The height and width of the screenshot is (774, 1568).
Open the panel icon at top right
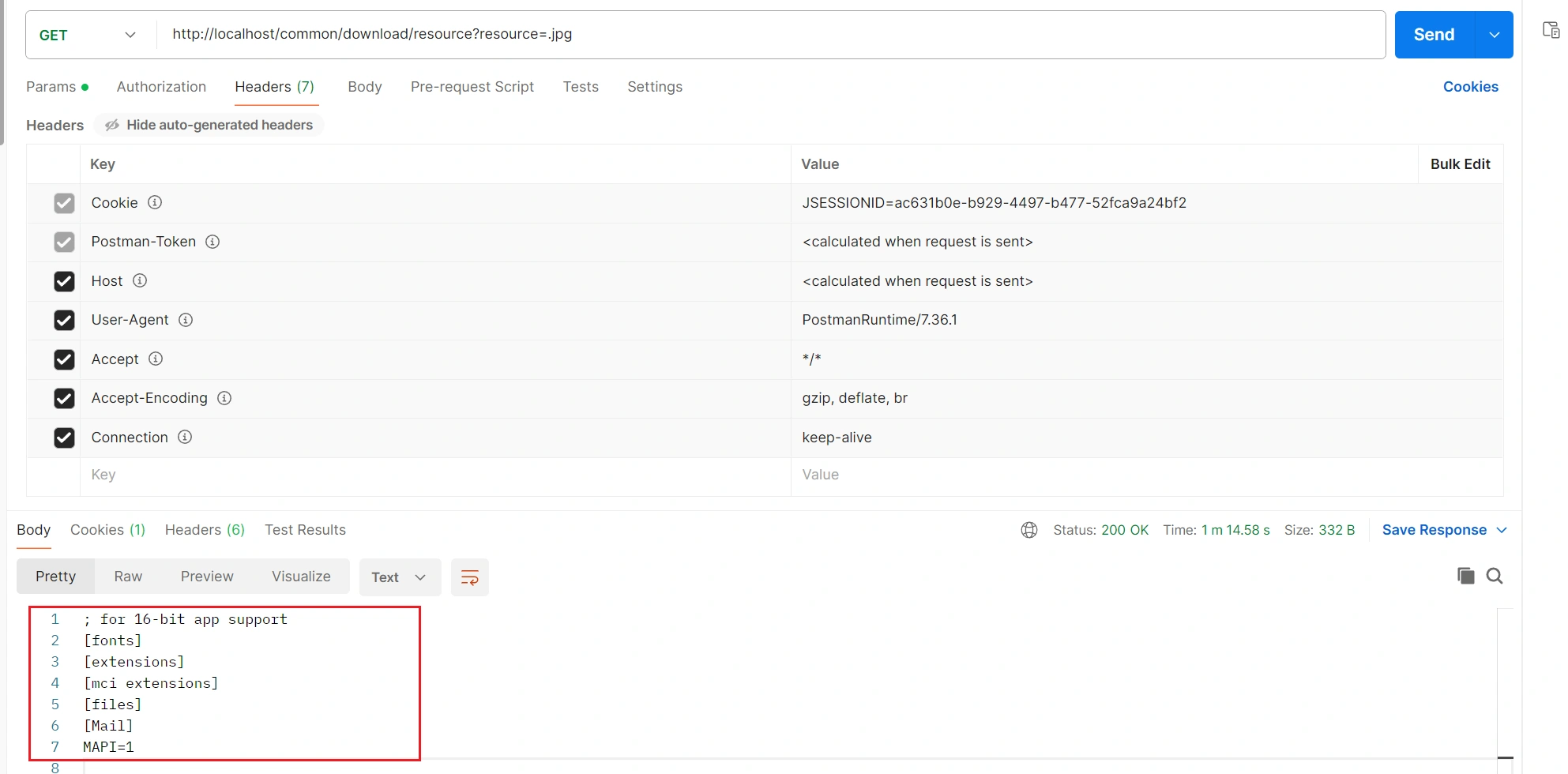1551,30
